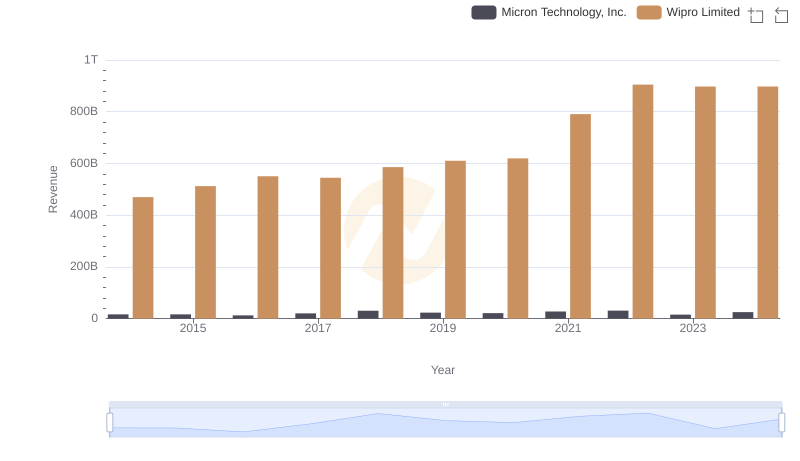Click the Wipro Limited bar for 2017
This screenshot has height=461, width=800.
[x=330, y=248]
